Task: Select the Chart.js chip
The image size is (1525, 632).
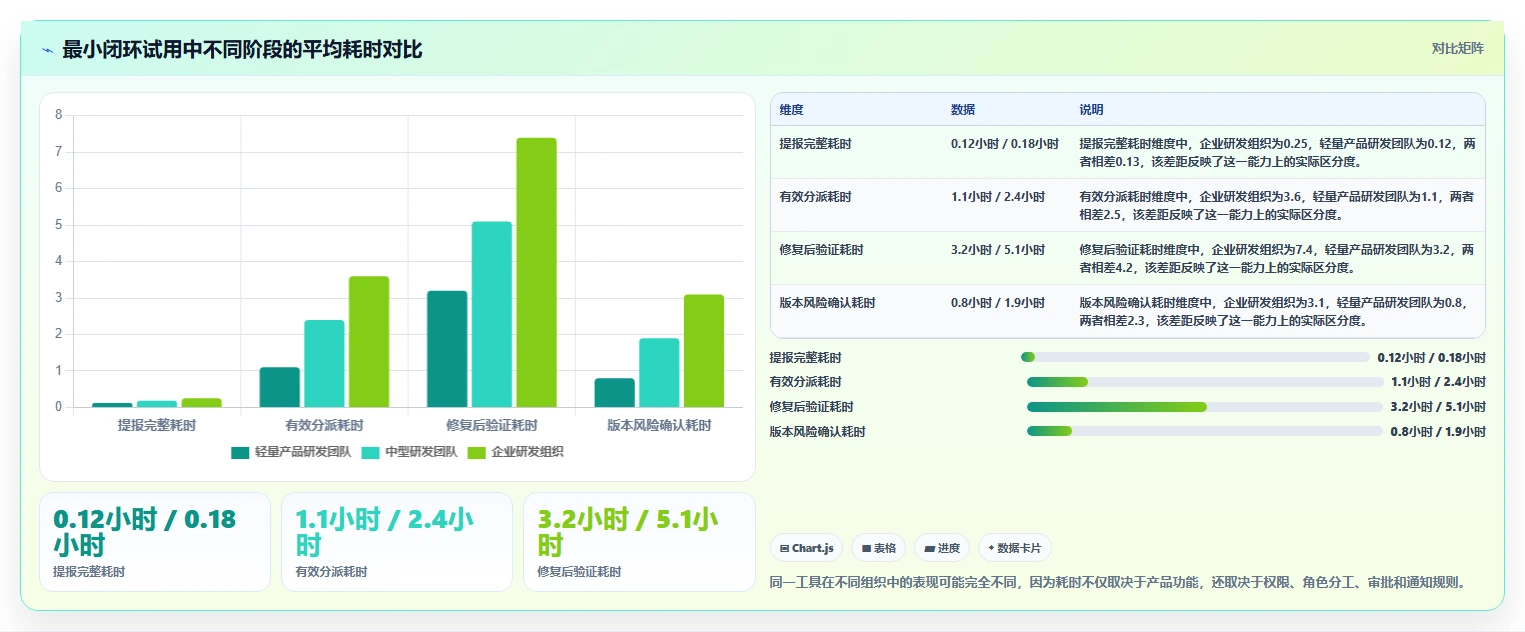Action: 807,548
